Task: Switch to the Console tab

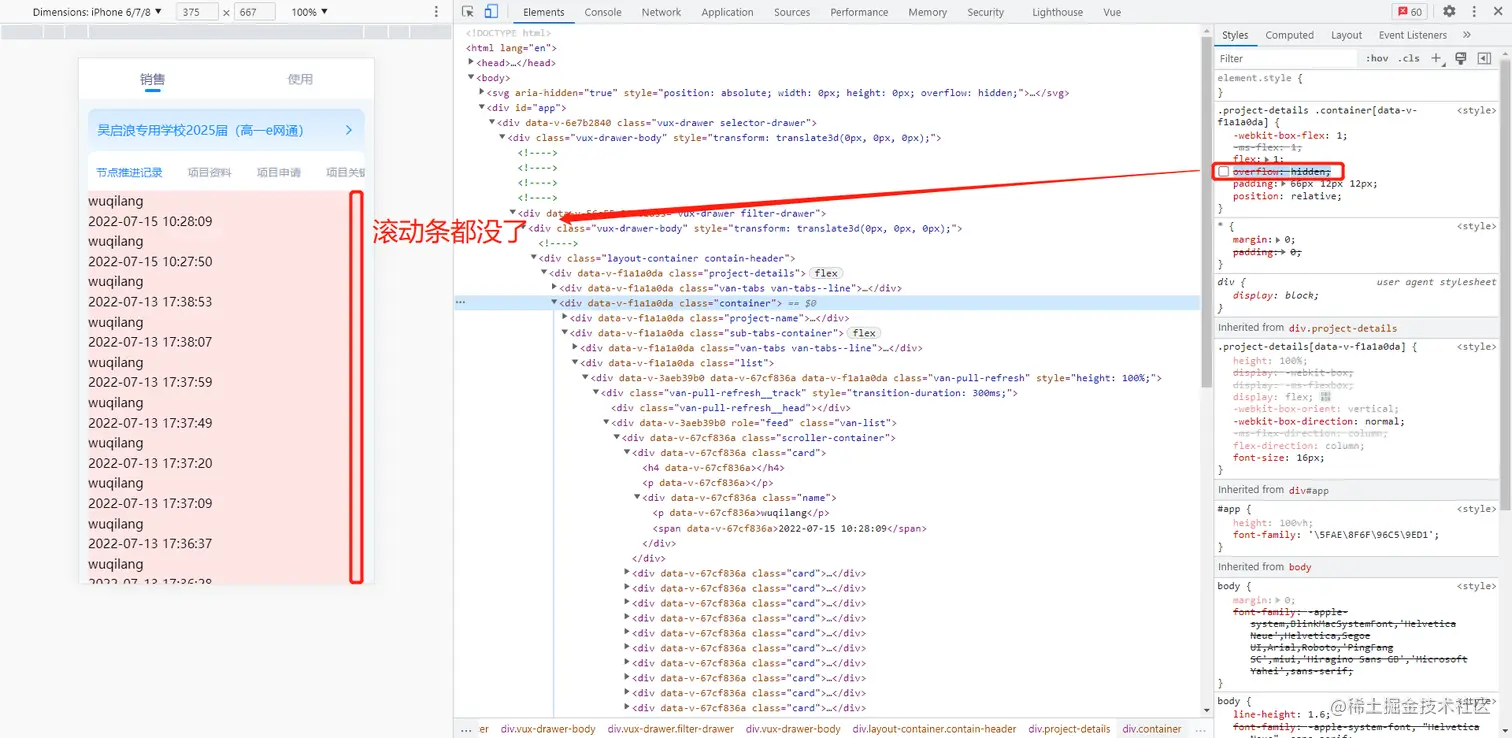Action: point(603,12)
